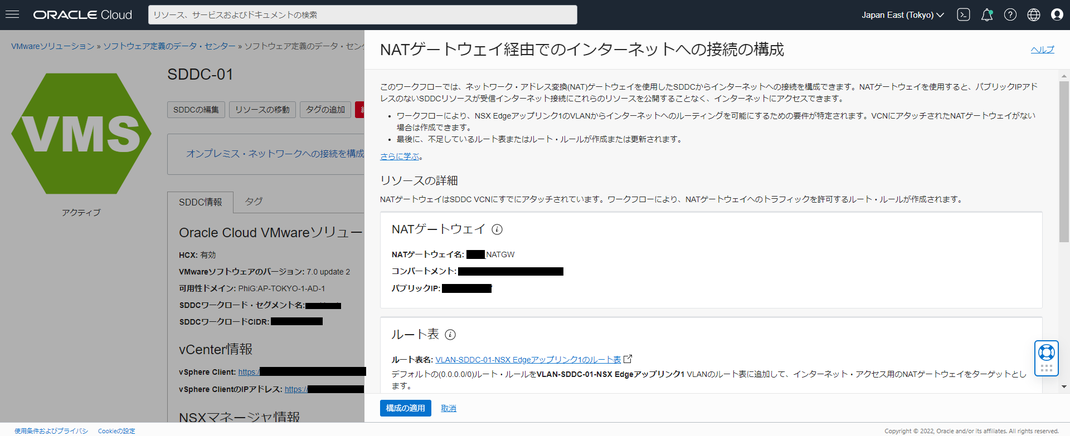Click the NSXマネージャ情報 heading
This screenshot has height=436, width=1070.
coord(239,417)
